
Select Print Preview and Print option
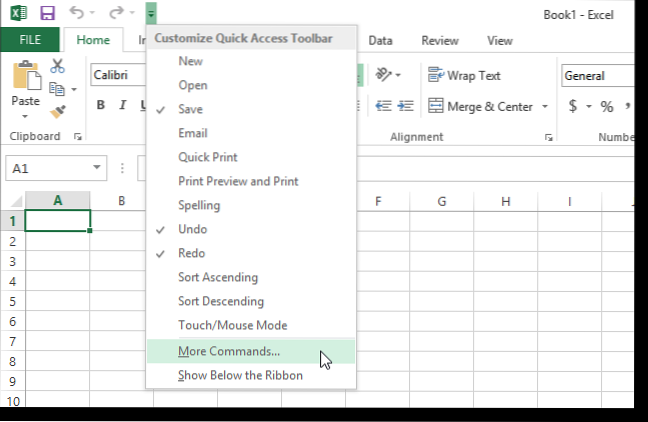(251, 181)
